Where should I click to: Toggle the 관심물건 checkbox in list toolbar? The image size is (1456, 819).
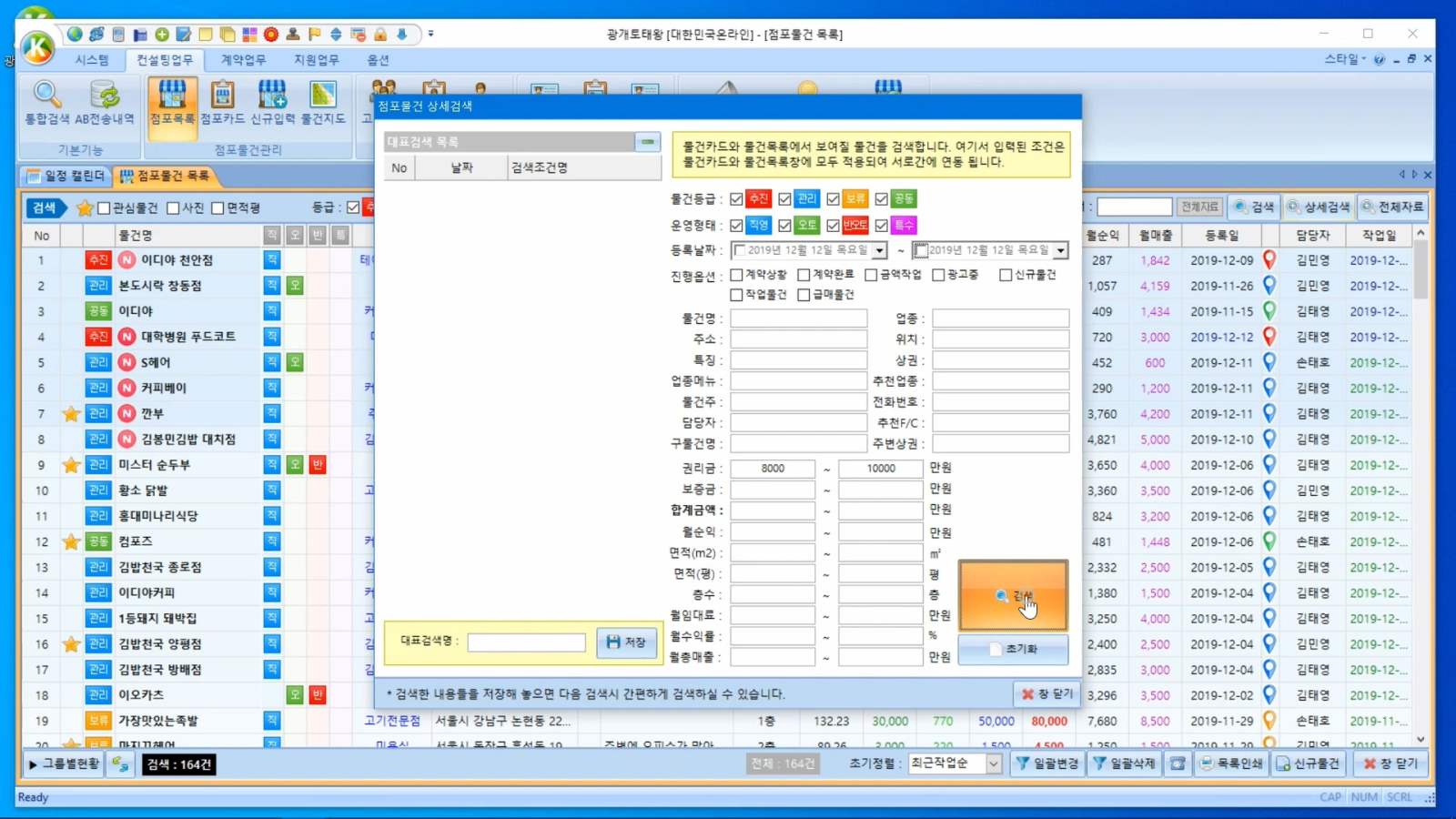(x=104, y=208)
